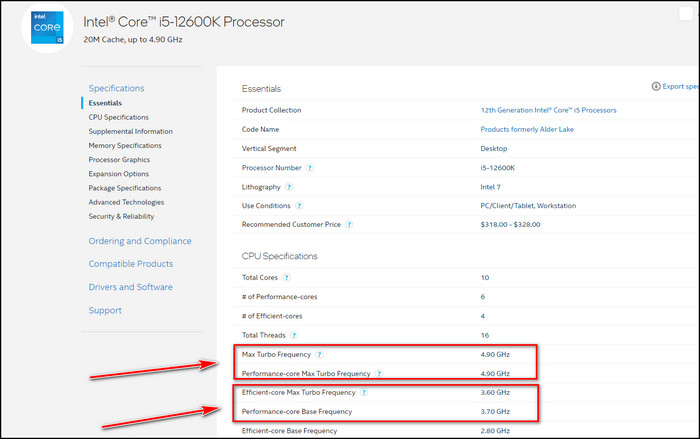
Task: Open help icon next to Processor Number
Action: coord(310,168)
